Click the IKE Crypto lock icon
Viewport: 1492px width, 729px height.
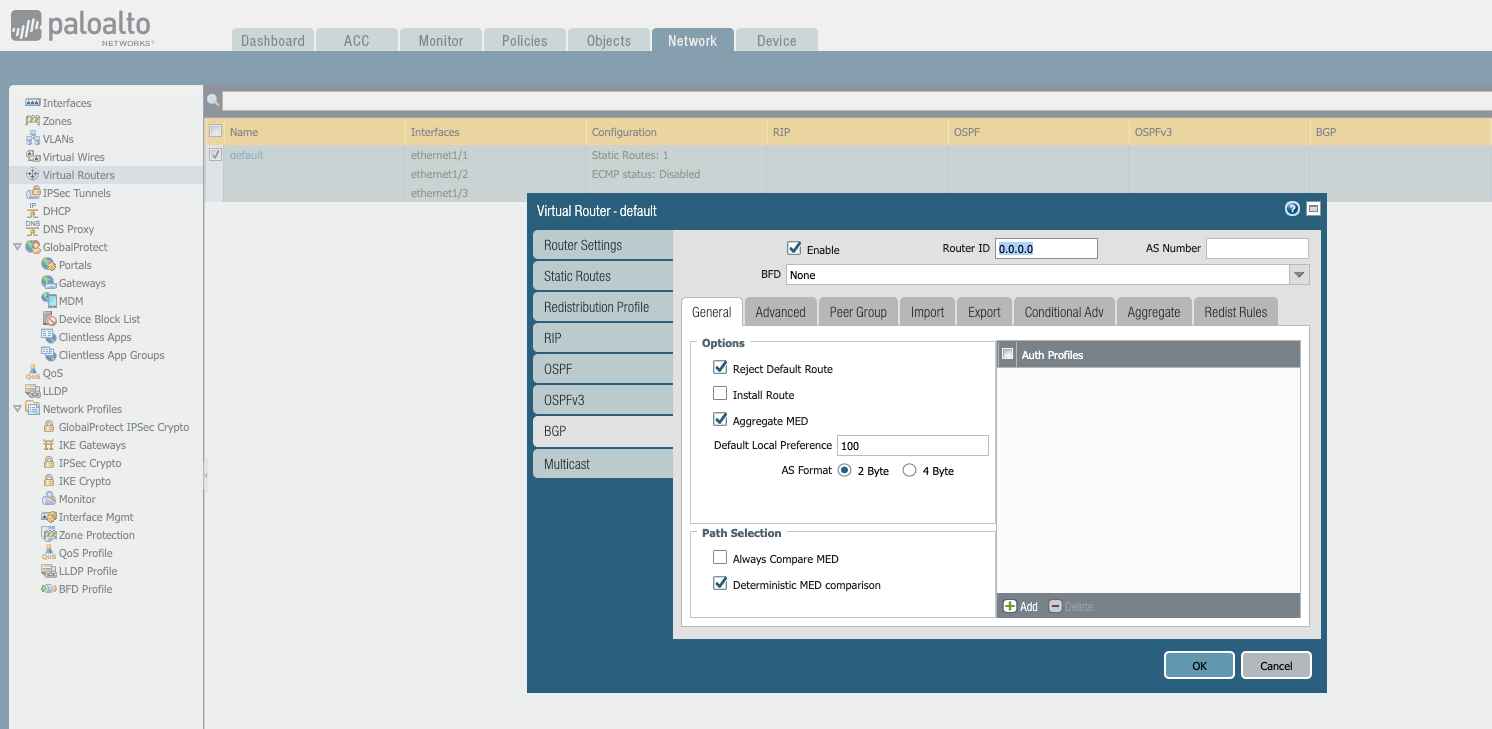tap(49, 481)
